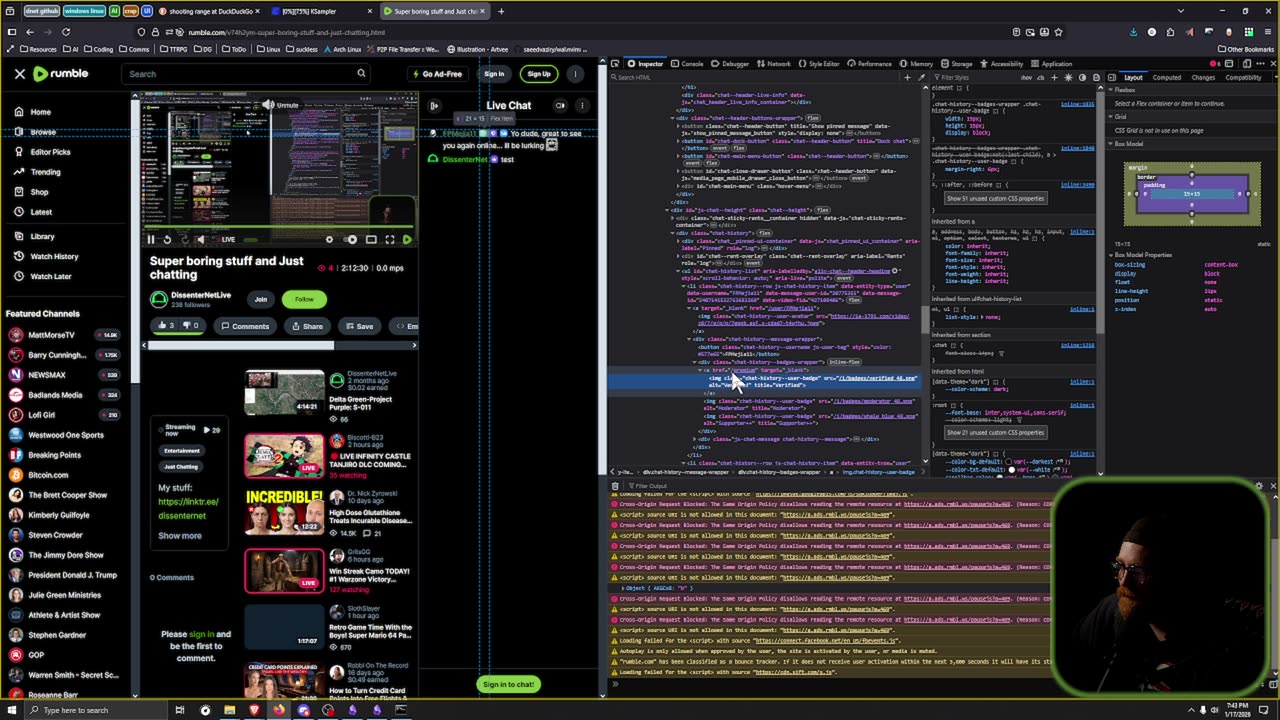Open the linktr.ee link in description
This screenshot has width=1280, height=720.
click(188, 508)
